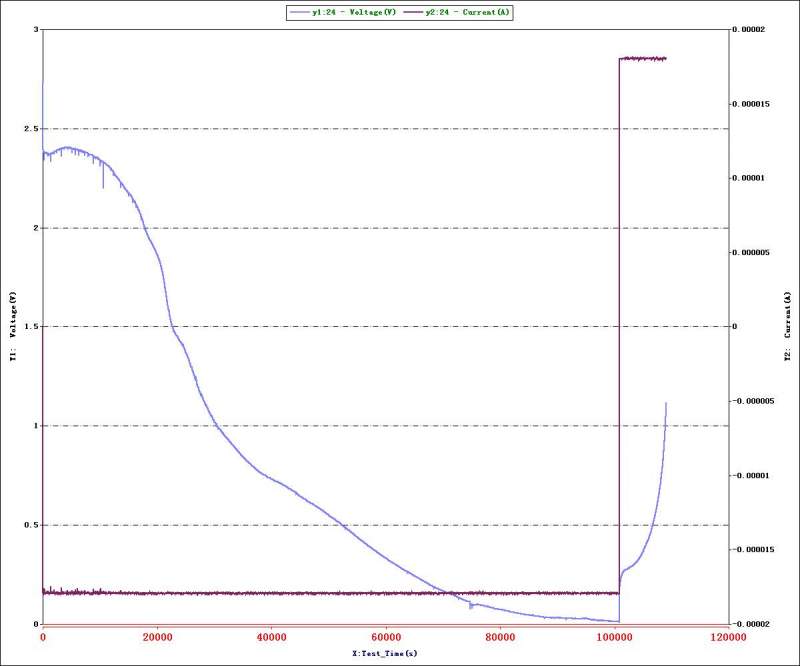Click right axis tick label -0.000015
This screenshot has height=666, width=800.
coord(753,550)
